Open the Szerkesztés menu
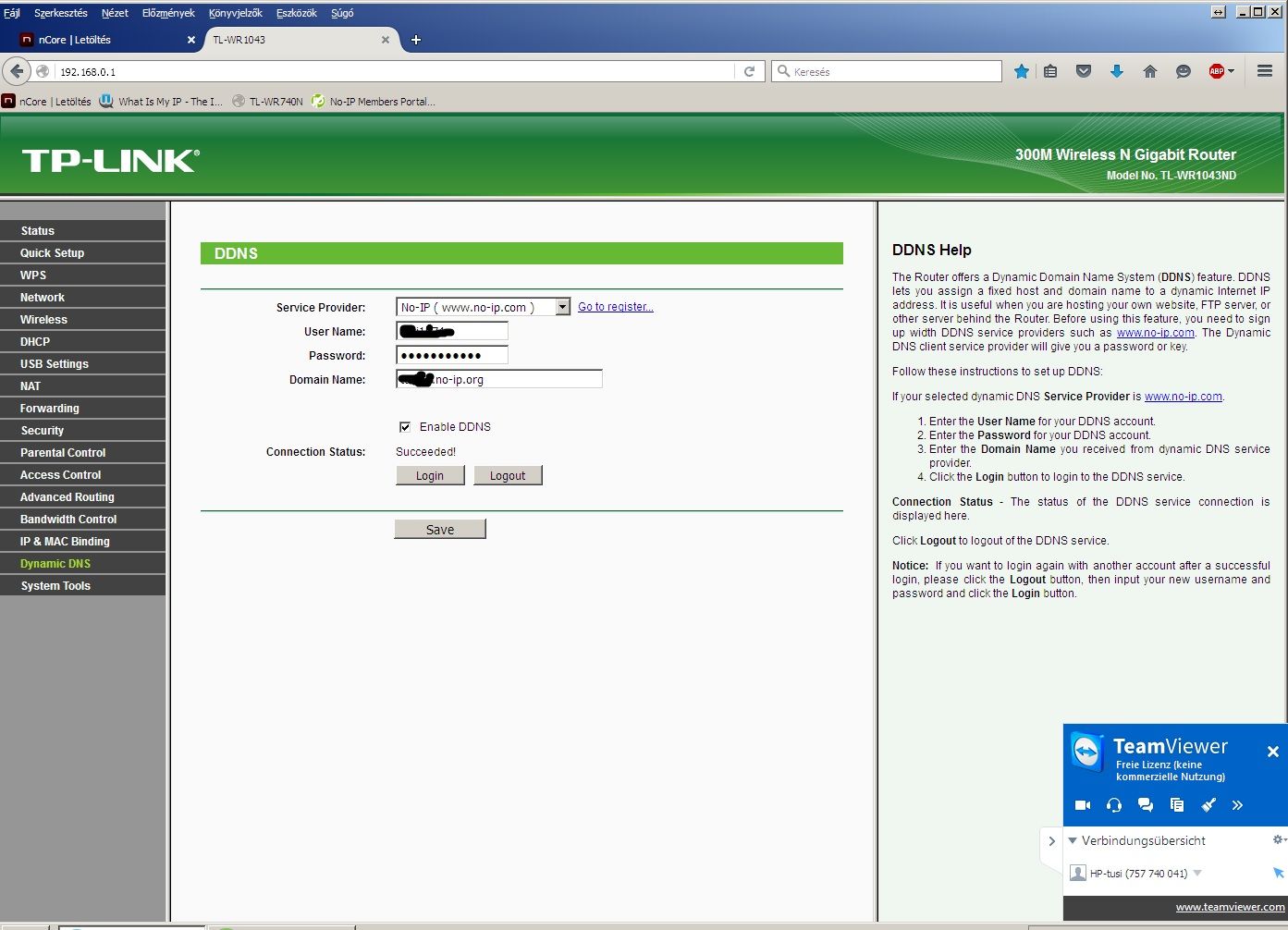The image size is (1288, 930). [x=61, y=13]
